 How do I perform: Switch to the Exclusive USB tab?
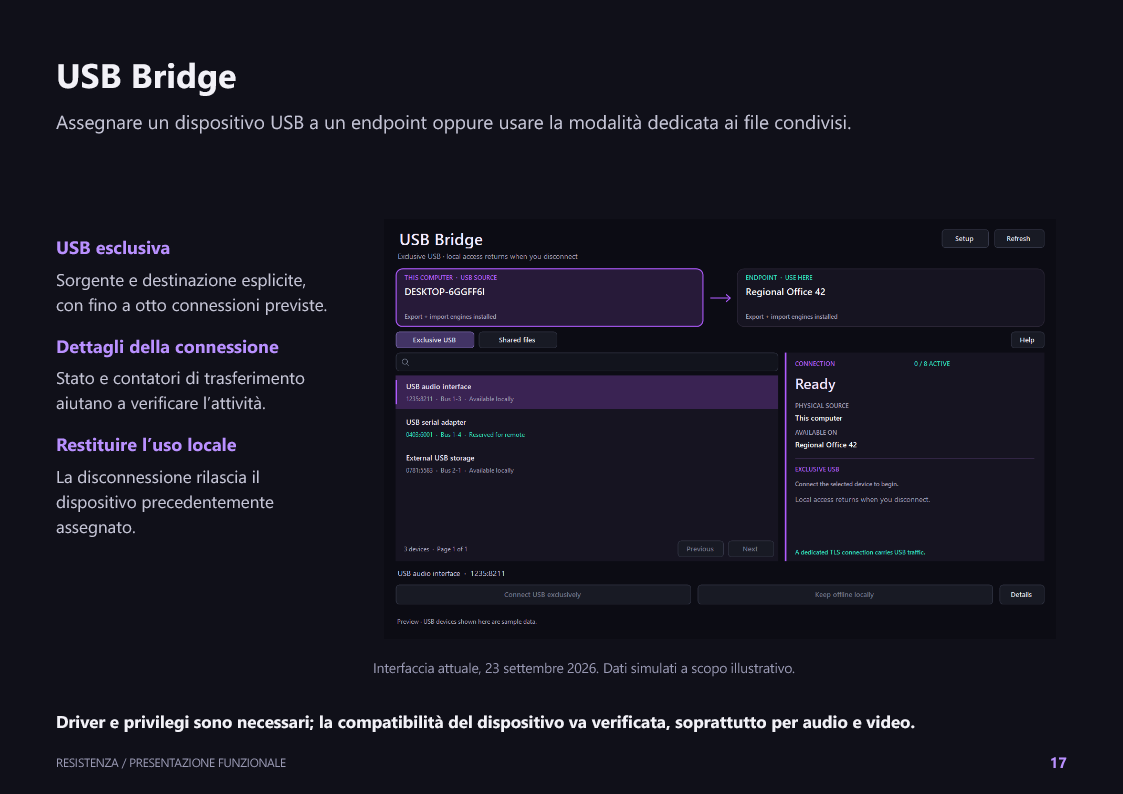[x=435, y=340]
